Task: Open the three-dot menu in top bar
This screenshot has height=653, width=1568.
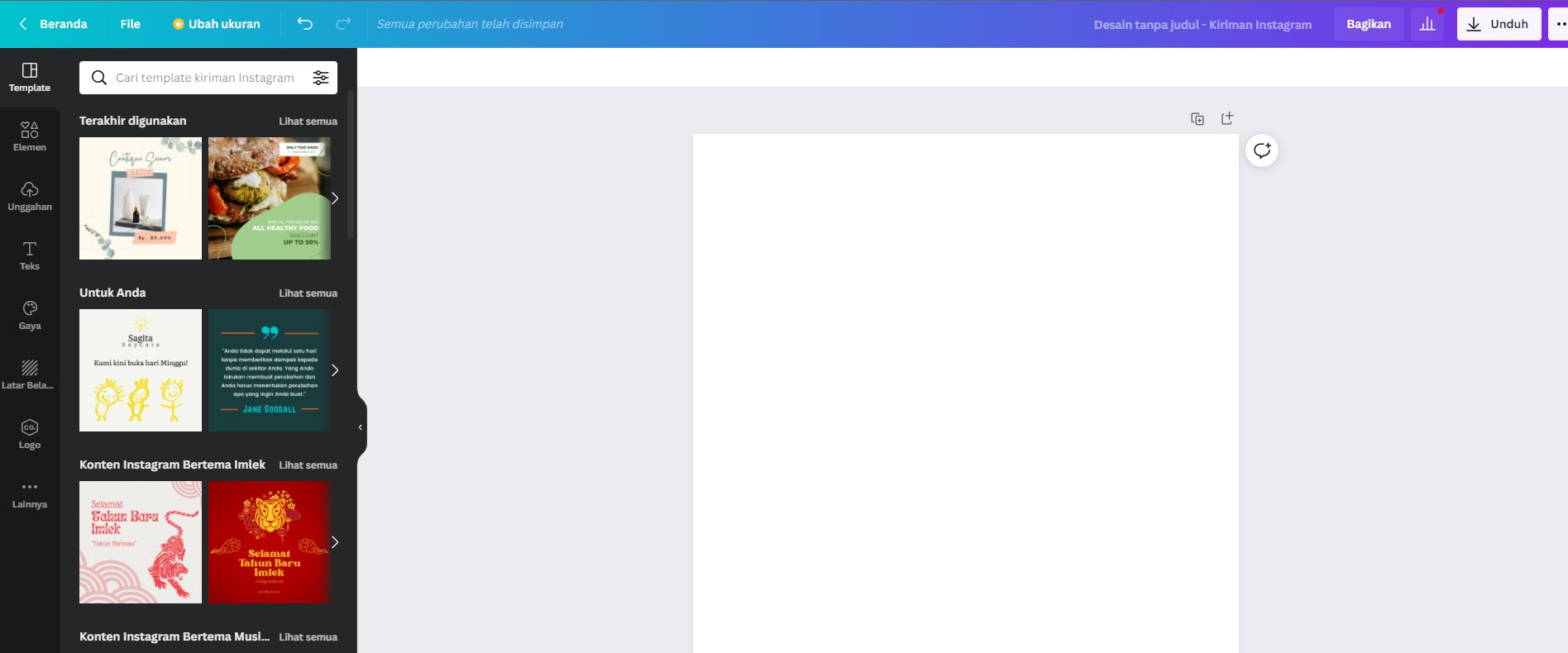Action: (1560, 24)
